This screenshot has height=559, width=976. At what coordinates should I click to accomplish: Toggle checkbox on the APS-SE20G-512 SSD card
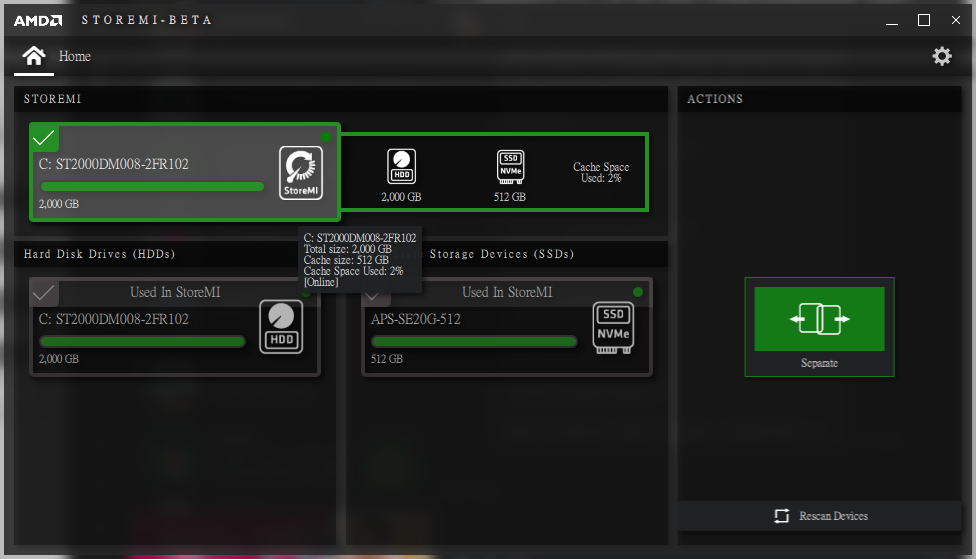pyautogui.click(x=376, y=294)
